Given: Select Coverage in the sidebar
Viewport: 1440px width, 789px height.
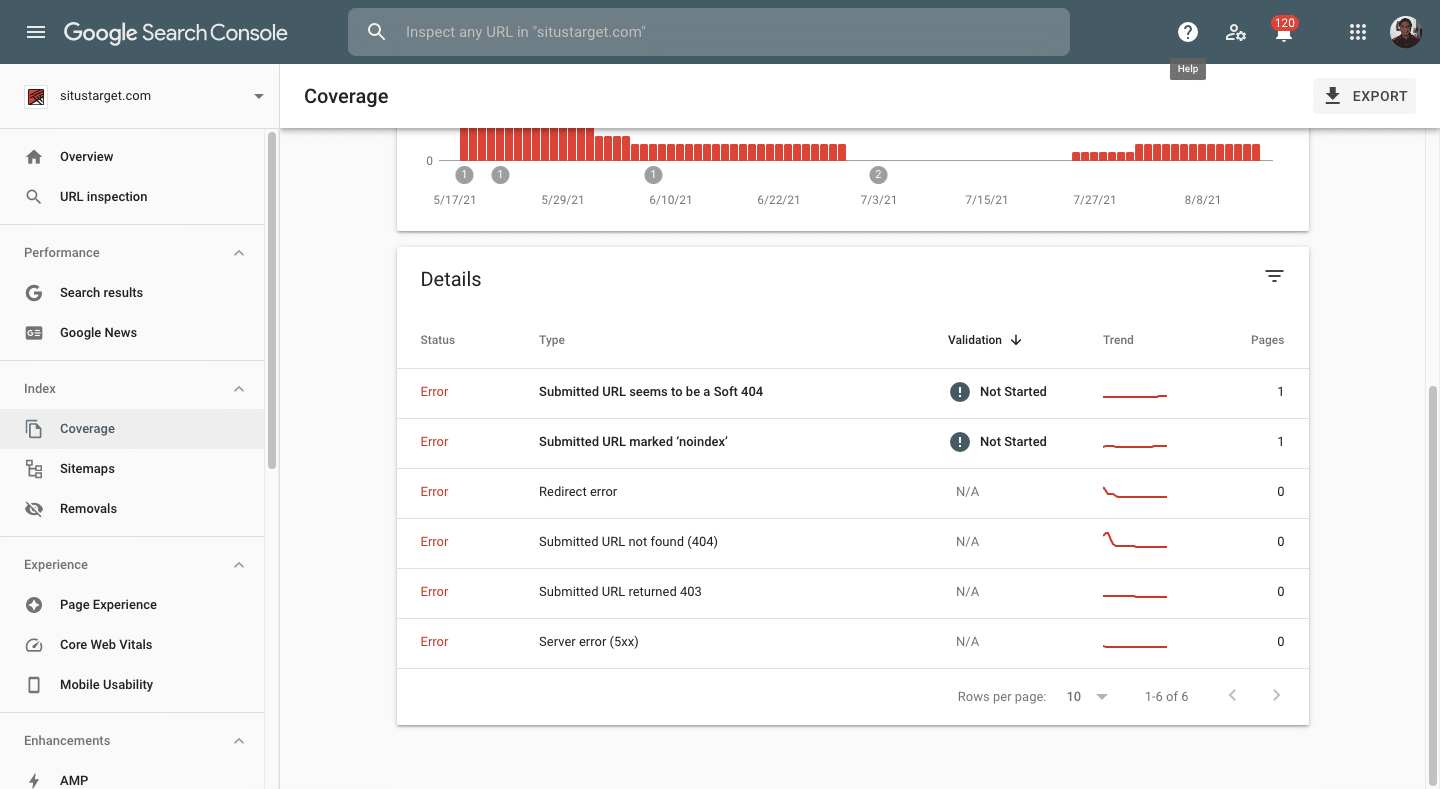Looking at the screenshot, I should (x=132, y=429).
